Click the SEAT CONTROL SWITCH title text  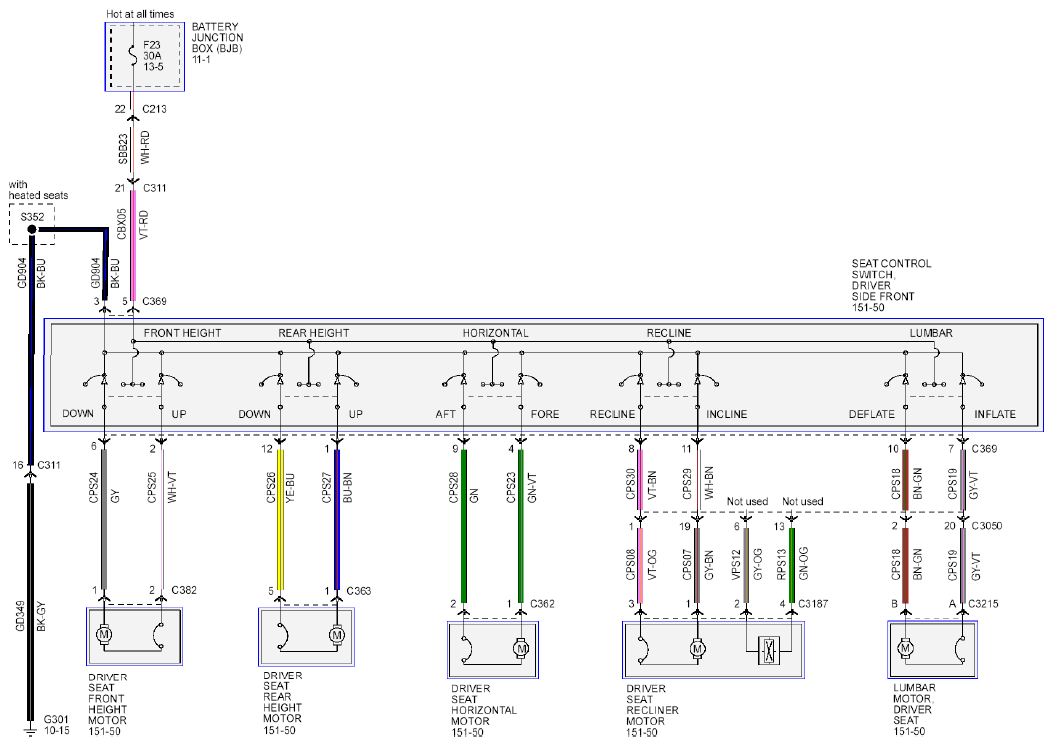coord(891,285)
